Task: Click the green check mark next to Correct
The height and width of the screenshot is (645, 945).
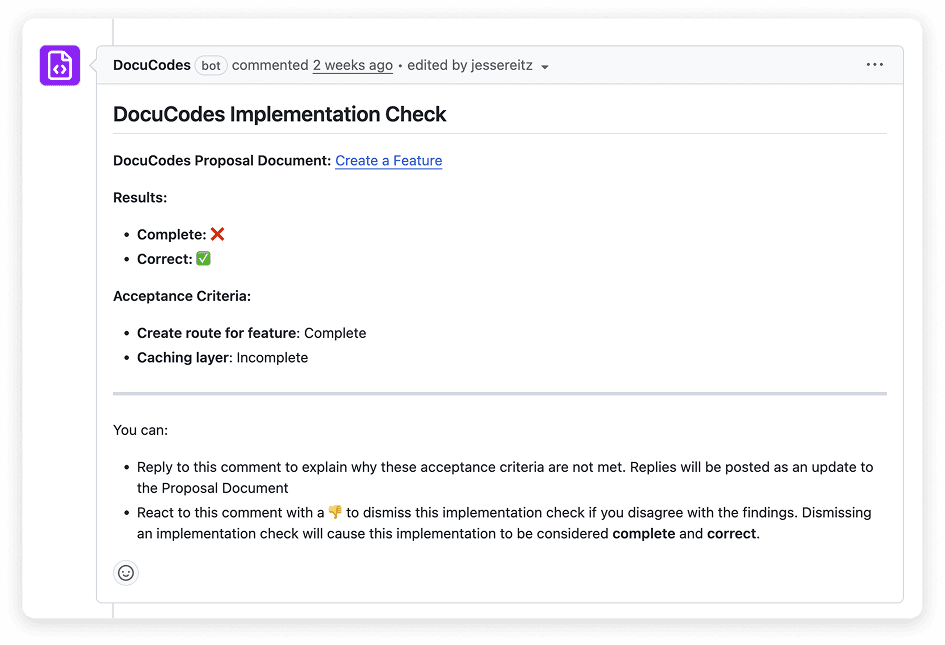Action: (203, 258)
